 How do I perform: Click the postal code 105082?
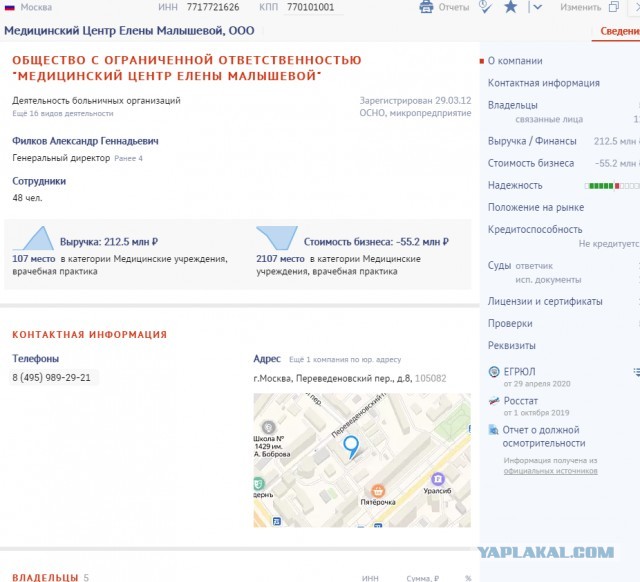point(430,378)
